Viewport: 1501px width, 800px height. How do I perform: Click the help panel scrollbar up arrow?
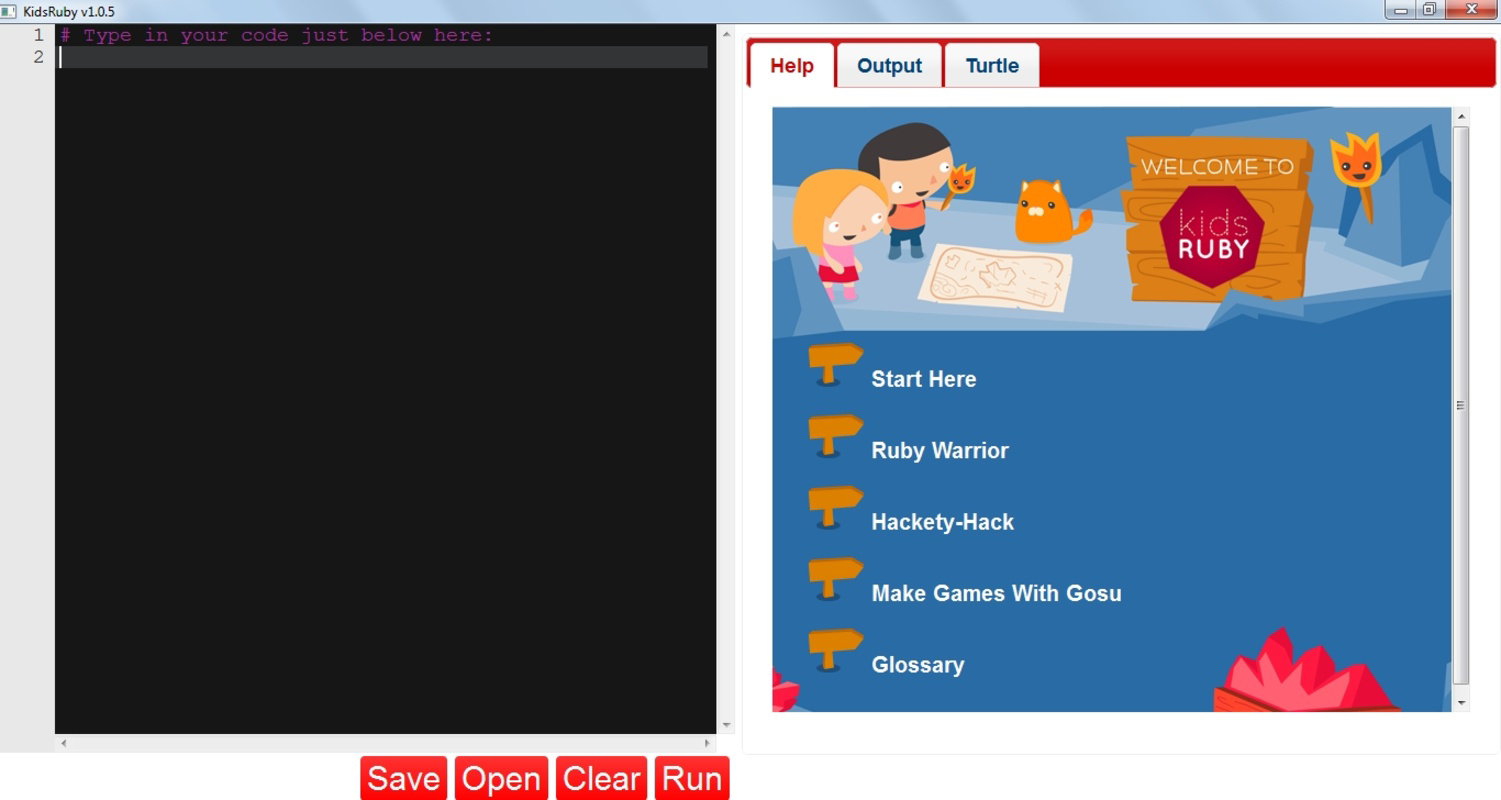pos(1461,116)
